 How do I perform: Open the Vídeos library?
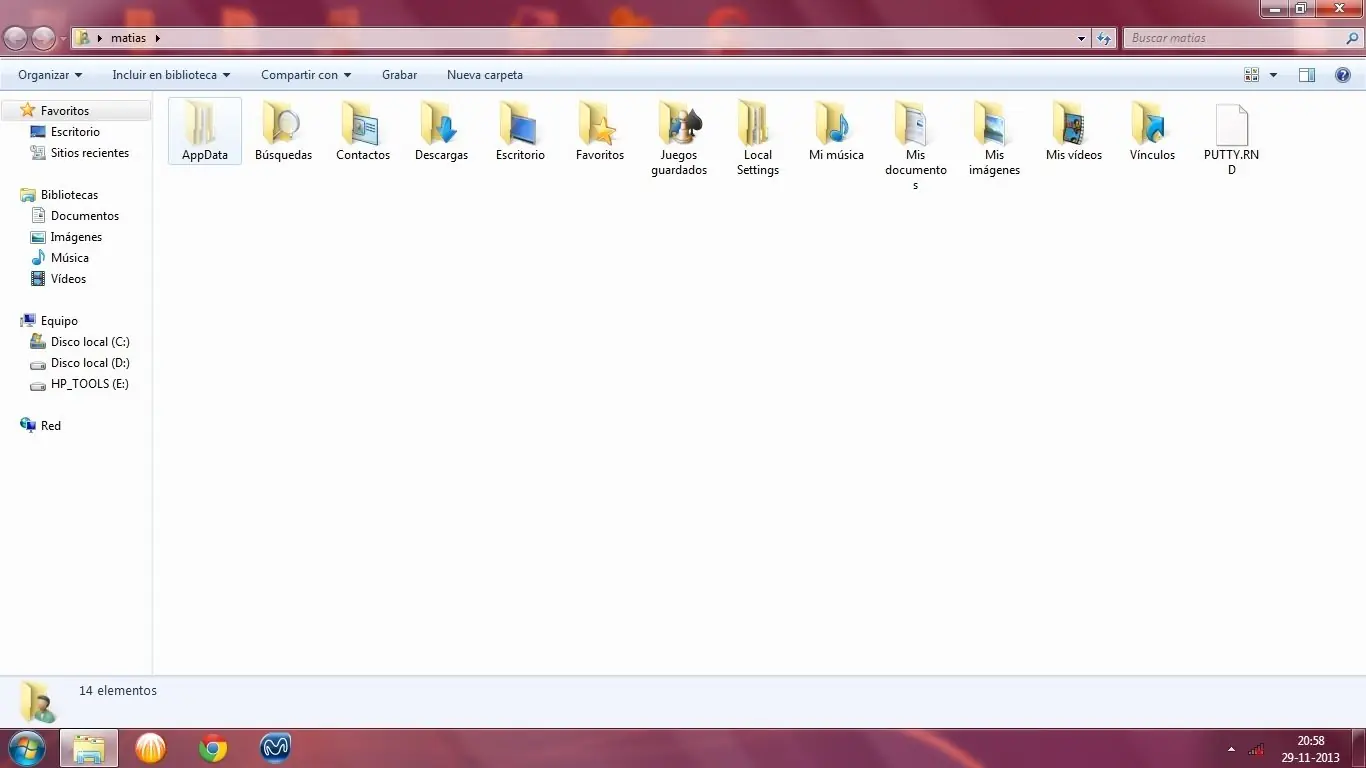pos(68,279)
